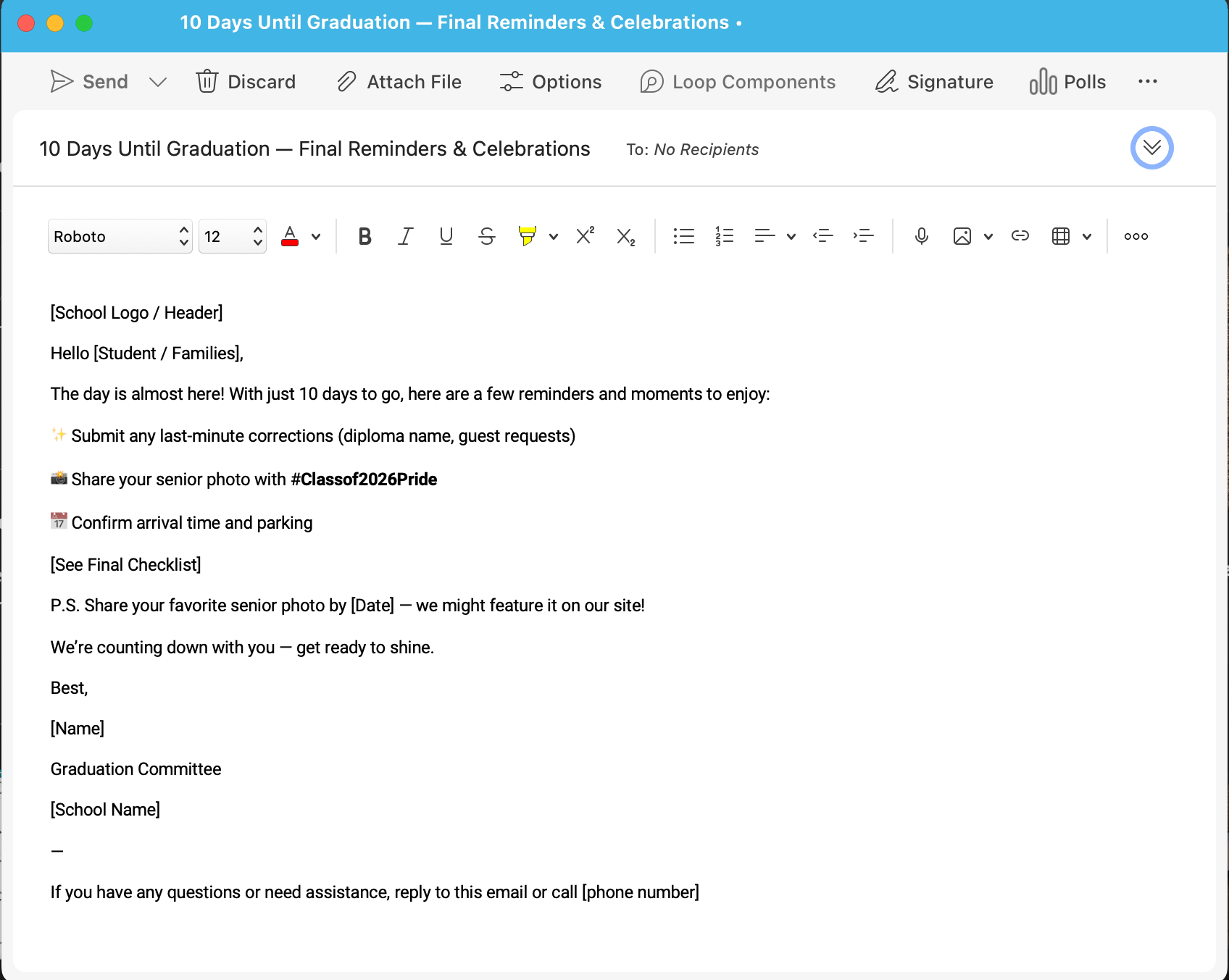Image resolution: width=1229 pixels, height=980 pixels.
Task: Click Attach File paperclip button
Action: pyautogui.click(x=399, y=82)
